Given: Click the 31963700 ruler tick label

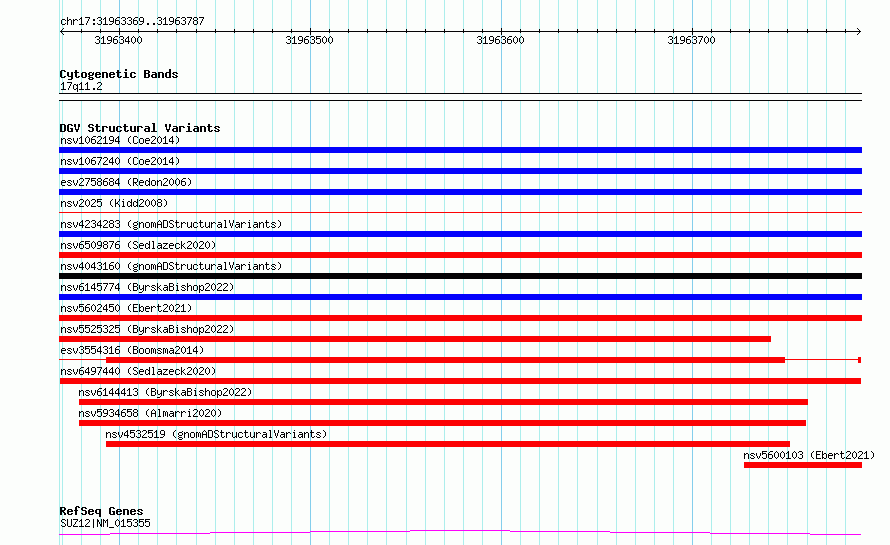Looking at the screenshot, I should (x=691, y=40).
